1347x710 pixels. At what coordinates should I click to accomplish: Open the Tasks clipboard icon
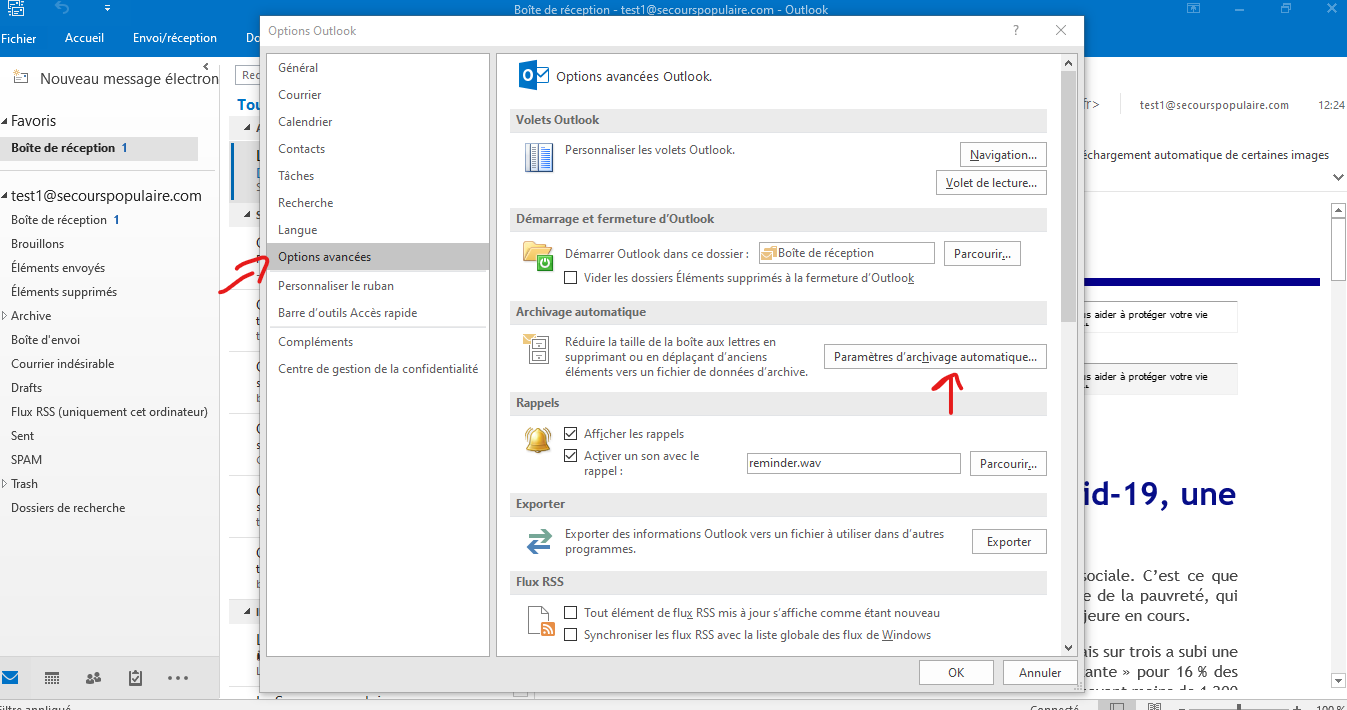(135, 678)
